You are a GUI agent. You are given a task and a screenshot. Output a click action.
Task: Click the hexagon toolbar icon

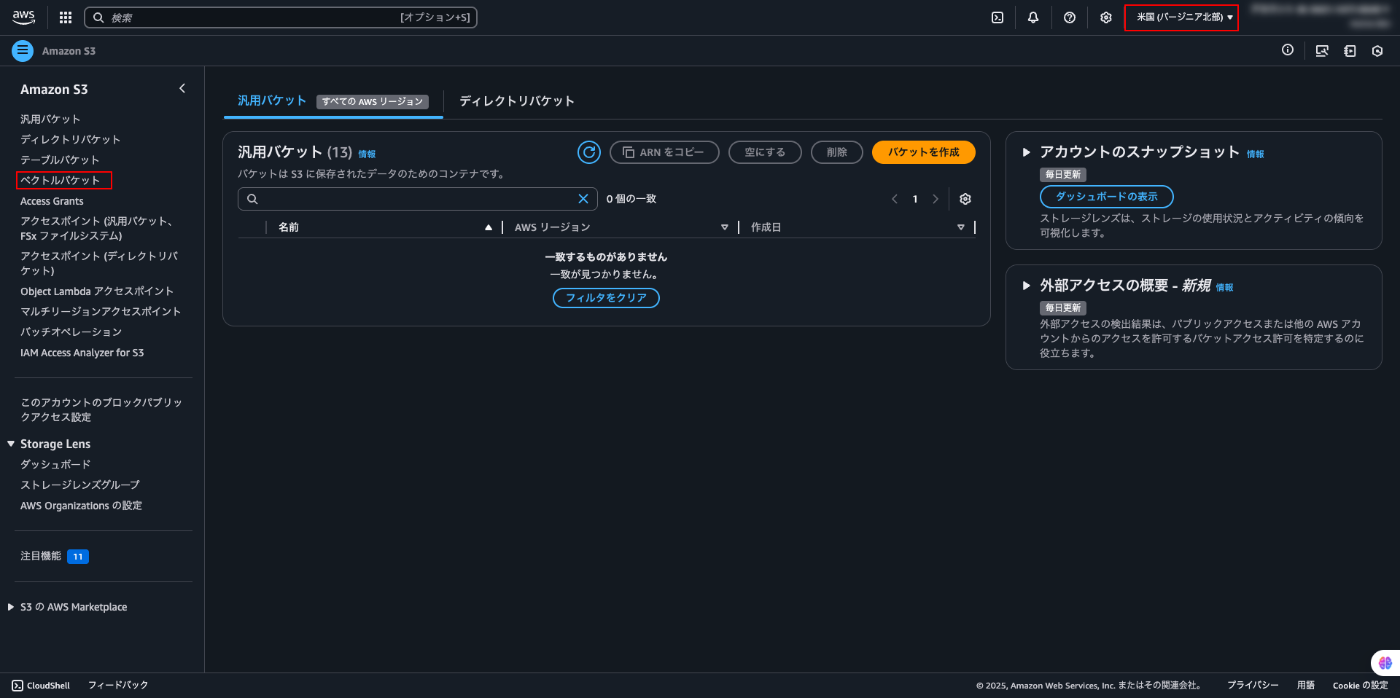(1378, 51)
